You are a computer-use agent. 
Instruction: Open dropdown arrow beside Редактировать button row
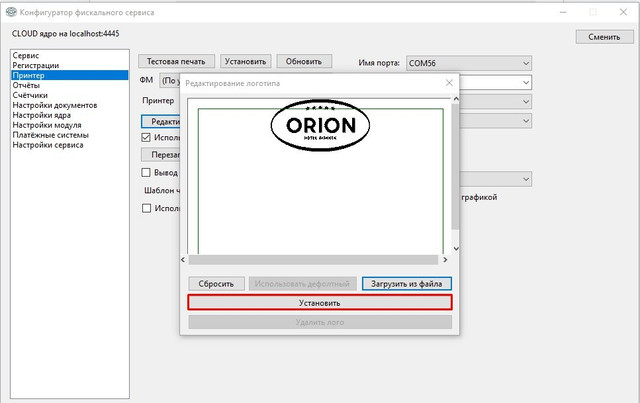coord(526,121)
